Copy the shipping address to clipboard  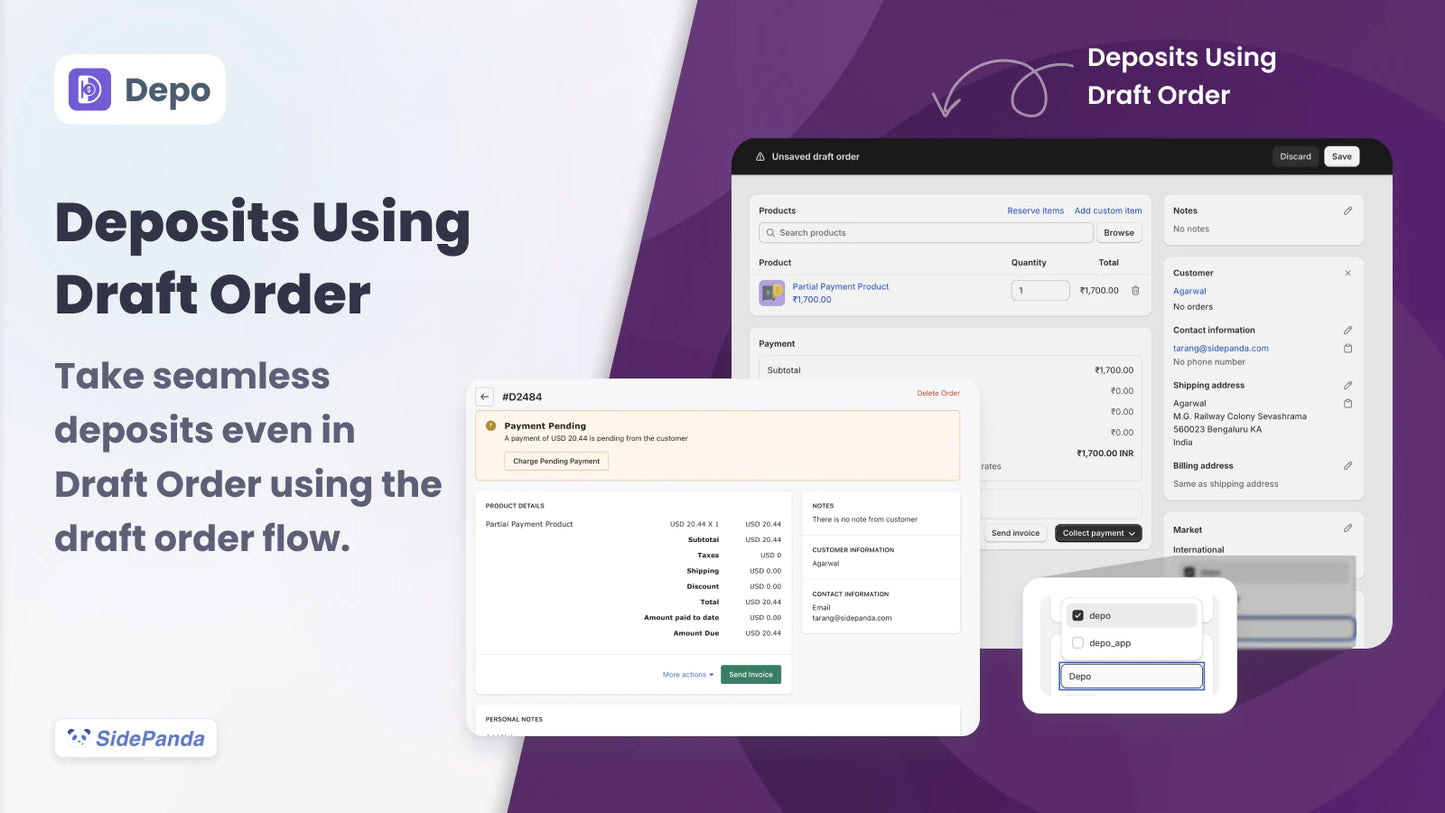pyautogui.click(x=1347, y=403)
